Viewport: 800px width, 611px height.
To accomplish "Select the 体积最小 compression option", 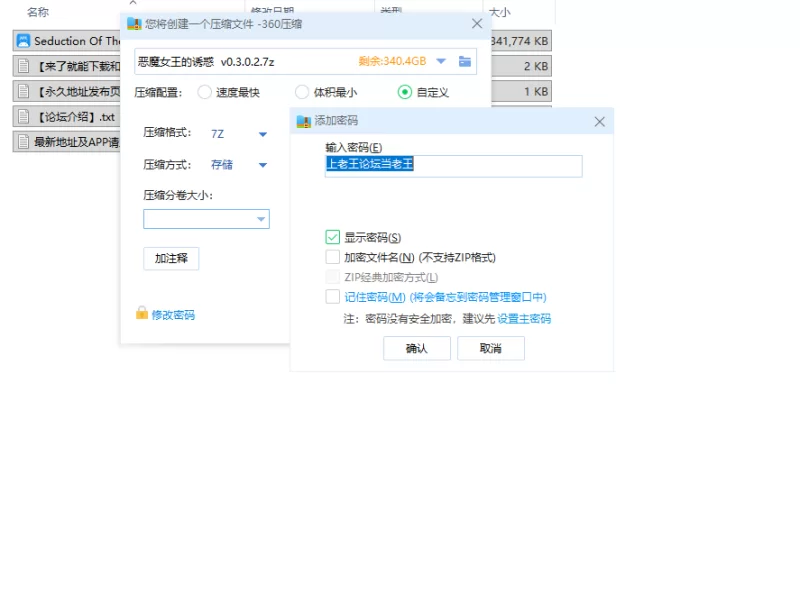I will (x=302, y=92).
